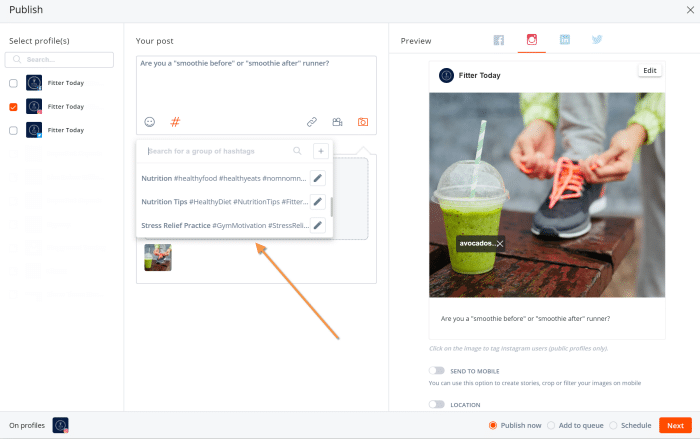Turn on the Location toggle
700x439 pixels.
click(x=436, y=404)
